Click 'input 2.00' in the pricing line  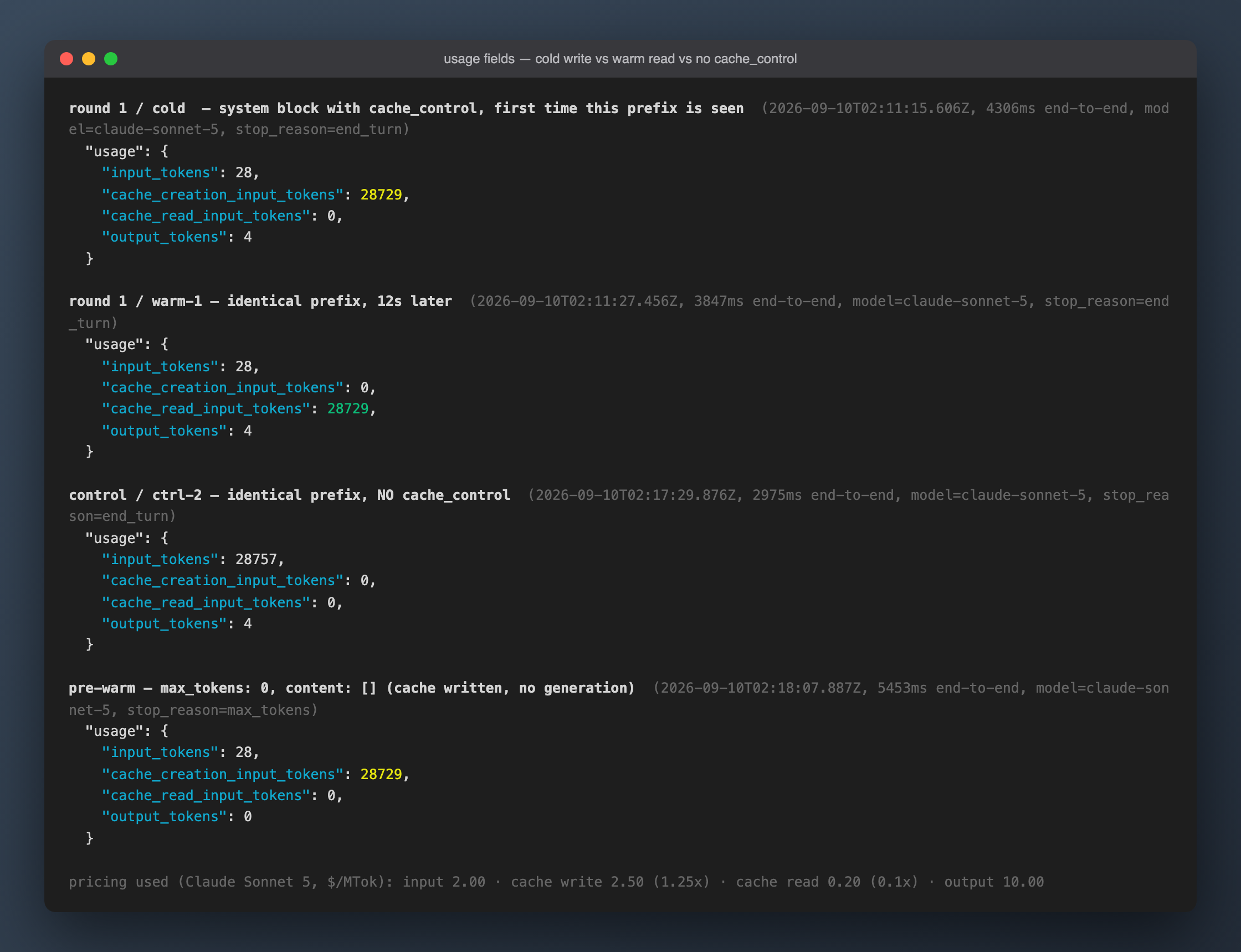(444, 882)
